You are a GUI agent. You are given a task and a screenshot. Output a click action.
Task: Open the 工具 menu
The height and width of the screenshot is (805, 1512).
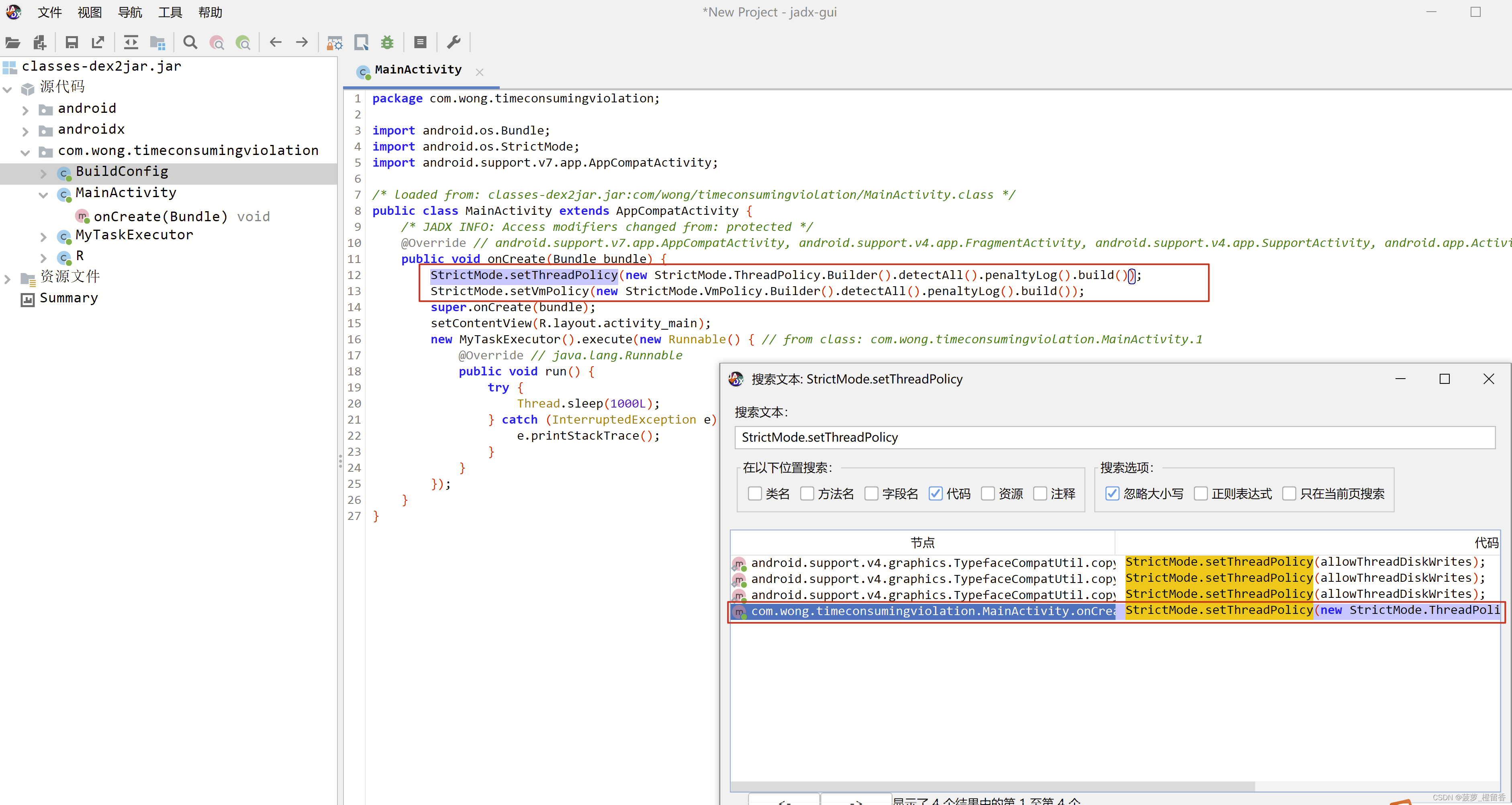(170, 12)
